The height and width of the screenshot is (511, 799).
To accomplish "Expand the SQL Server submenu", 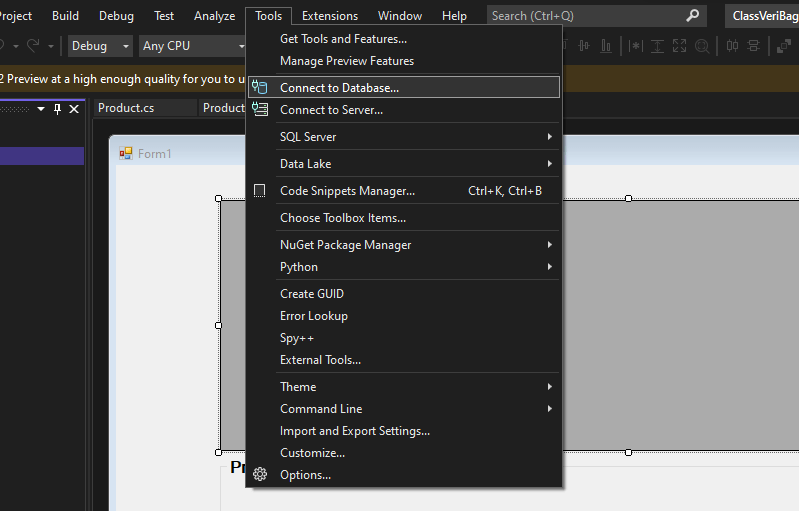I will coord(549,137).
